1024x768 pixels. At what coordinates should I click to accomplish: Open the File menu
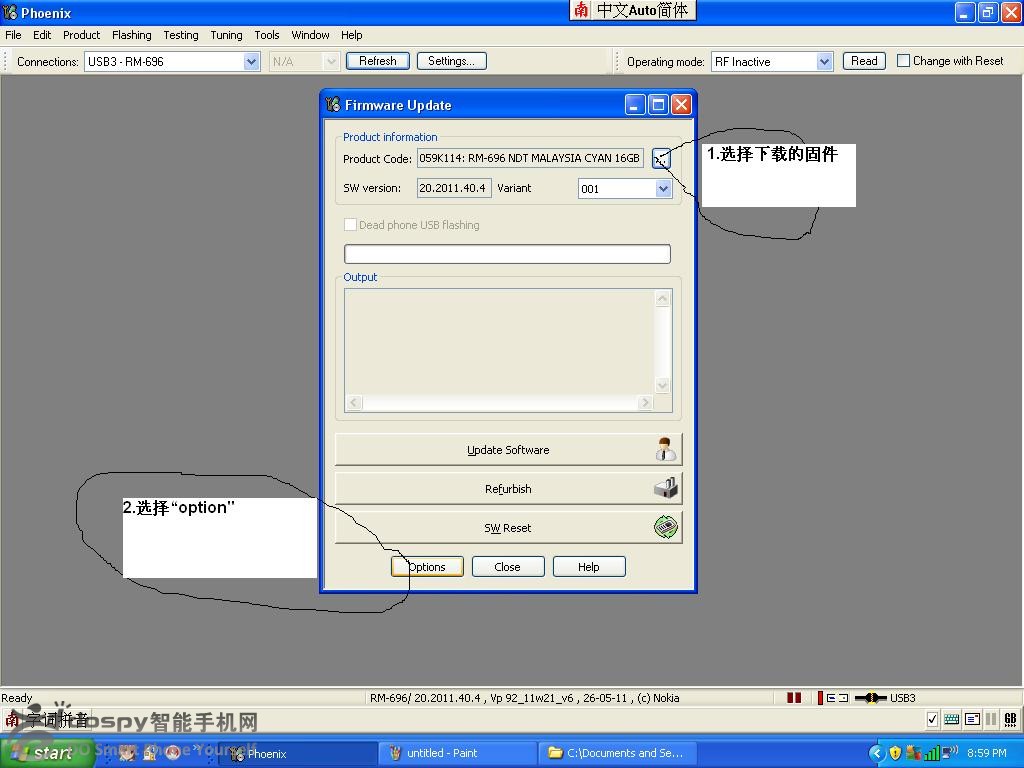point(13,35)
